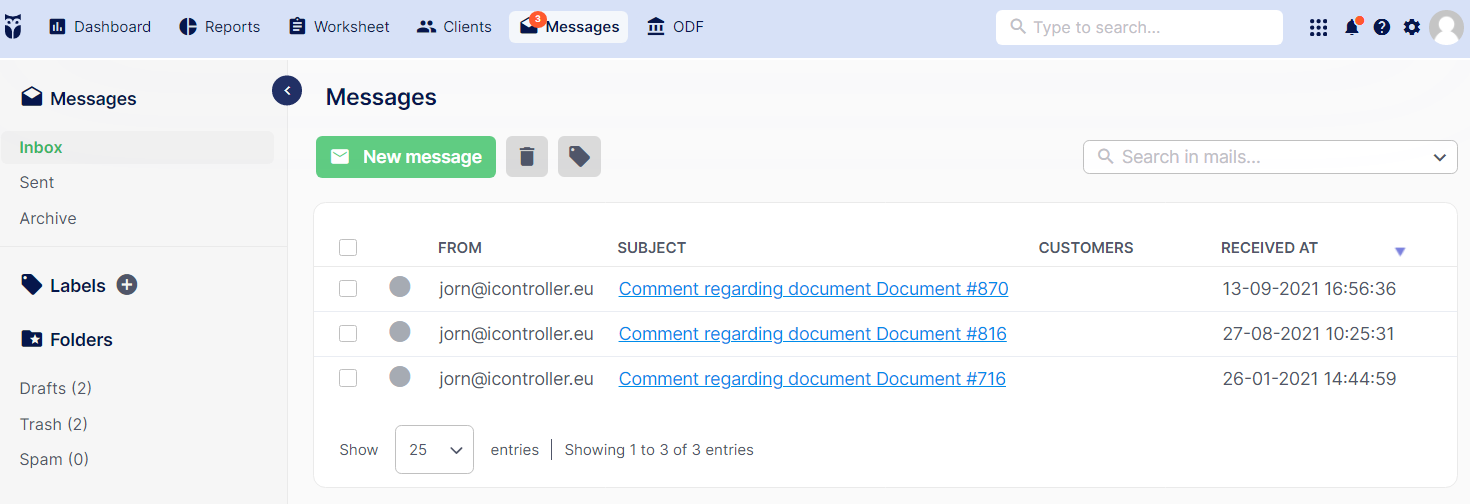The width and height of the screenshot is (1470, 504).
Task: Open the ODF tab
Action: 676,27
